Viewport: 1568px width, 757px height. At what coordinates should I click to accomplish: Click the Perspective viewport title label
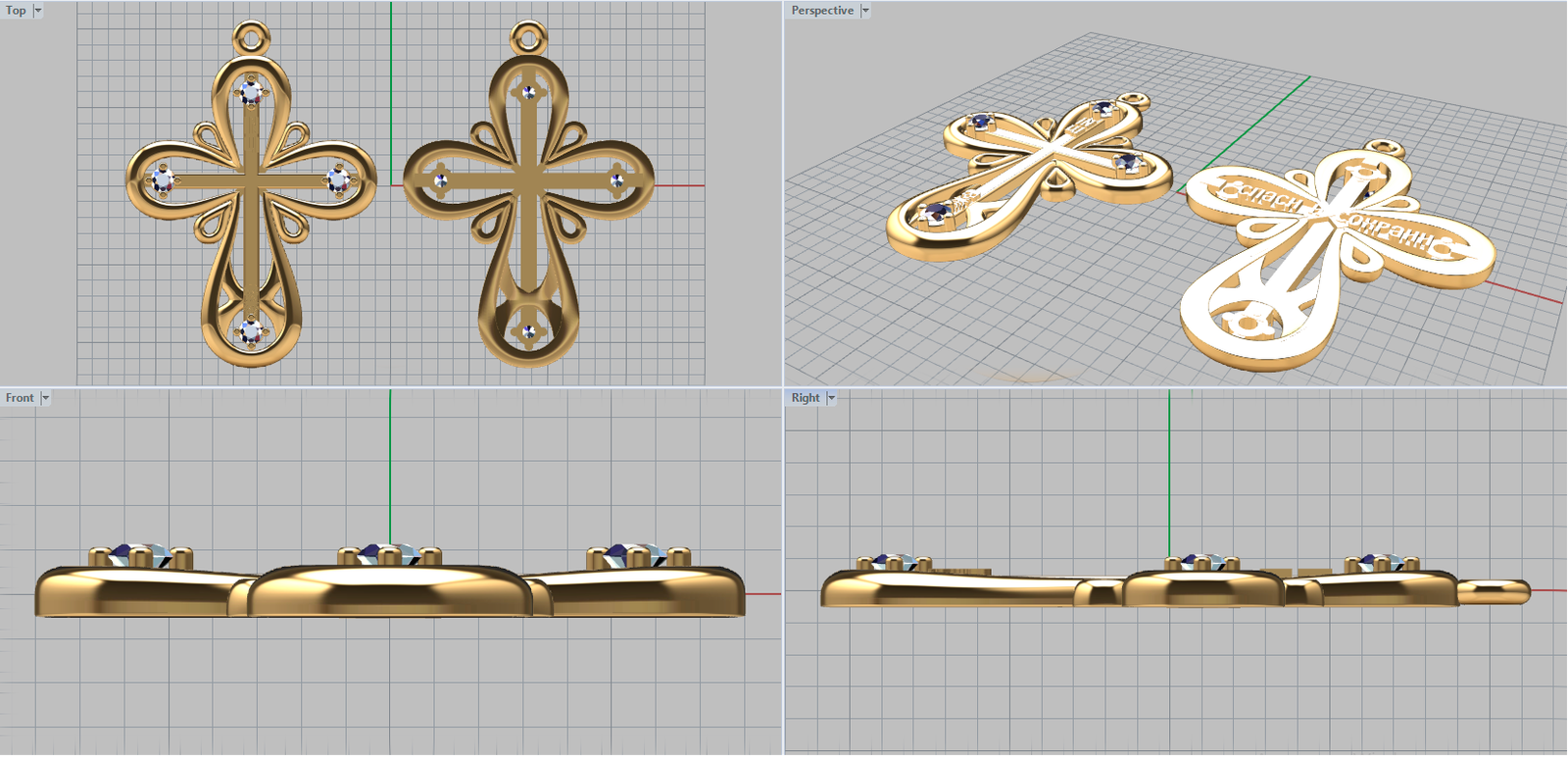tap(822, 11)
